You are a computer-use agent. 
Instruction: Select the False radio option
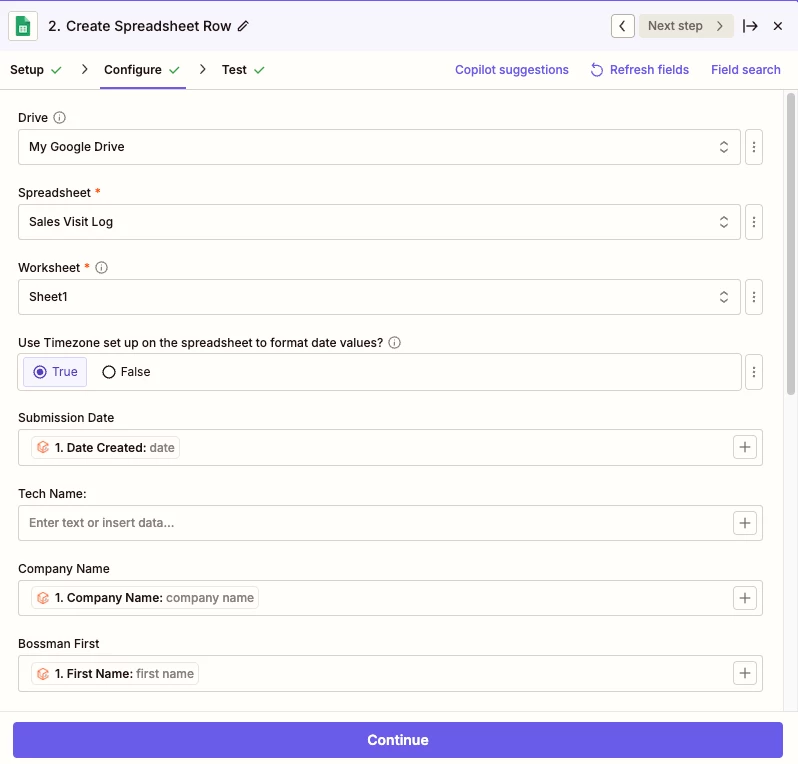[126, 372]
